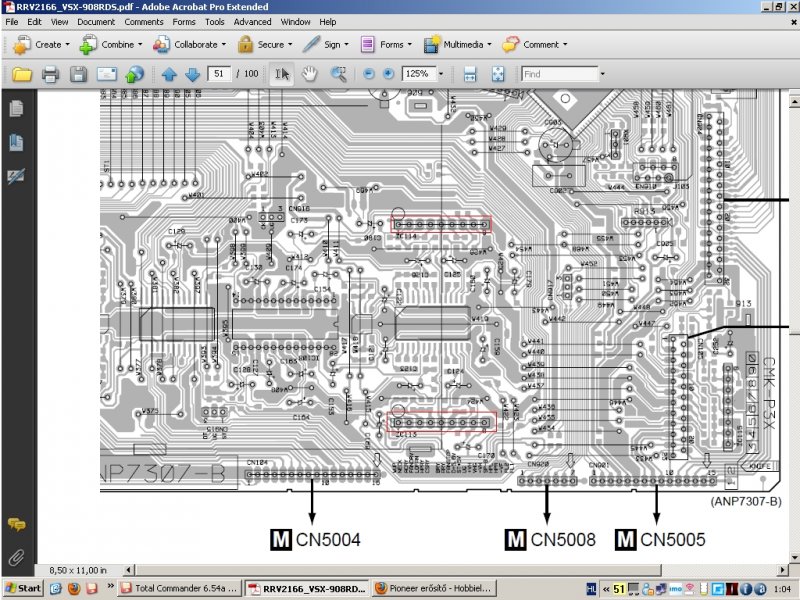The image size is (800, 600).
Task: Open the Edit menu
Action: [x=34, y=22]
